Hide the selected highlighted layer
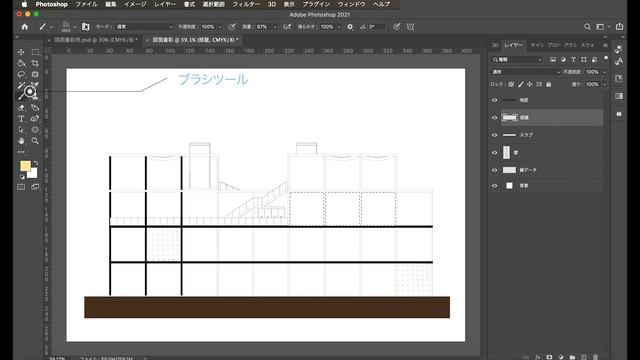The width and height of the screenshot is (640, 360). click(495, 118)
